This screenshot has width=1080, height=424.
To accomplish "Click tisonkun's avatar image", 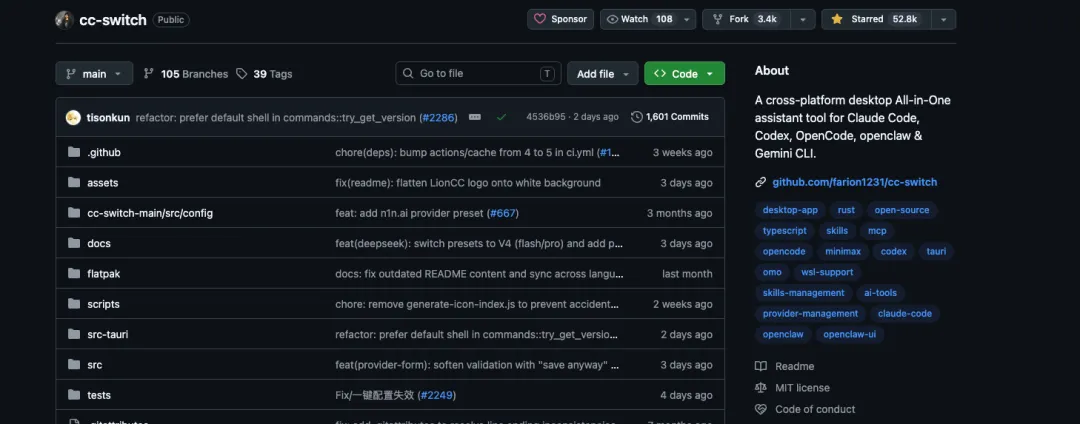I will [73, 117].
